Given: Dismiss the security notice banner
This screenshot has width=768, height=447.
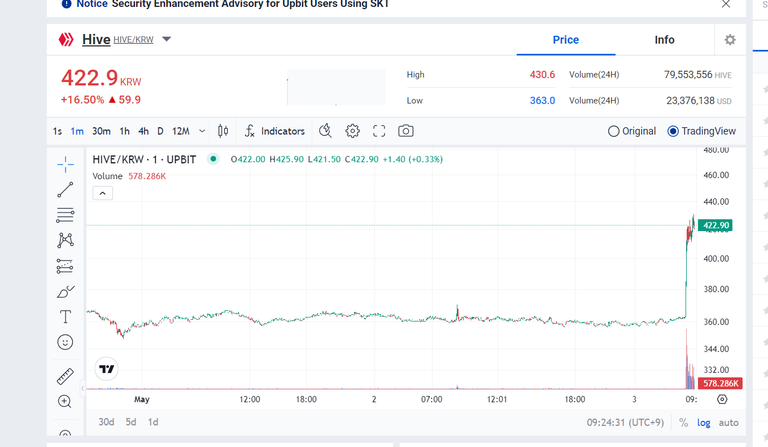Looking at the screenshot, I should [726, 4].
